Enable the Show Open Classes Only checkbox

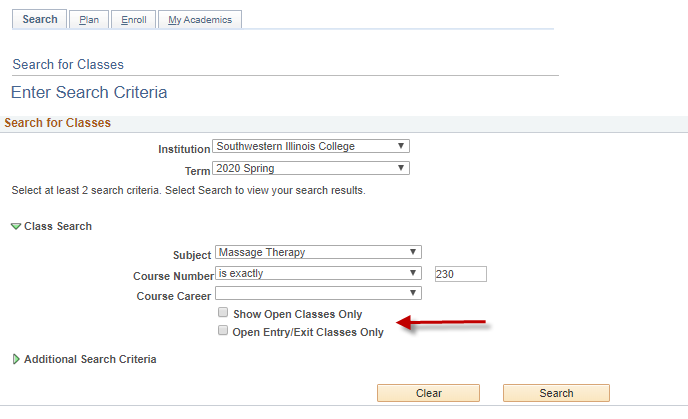[223, 313]
